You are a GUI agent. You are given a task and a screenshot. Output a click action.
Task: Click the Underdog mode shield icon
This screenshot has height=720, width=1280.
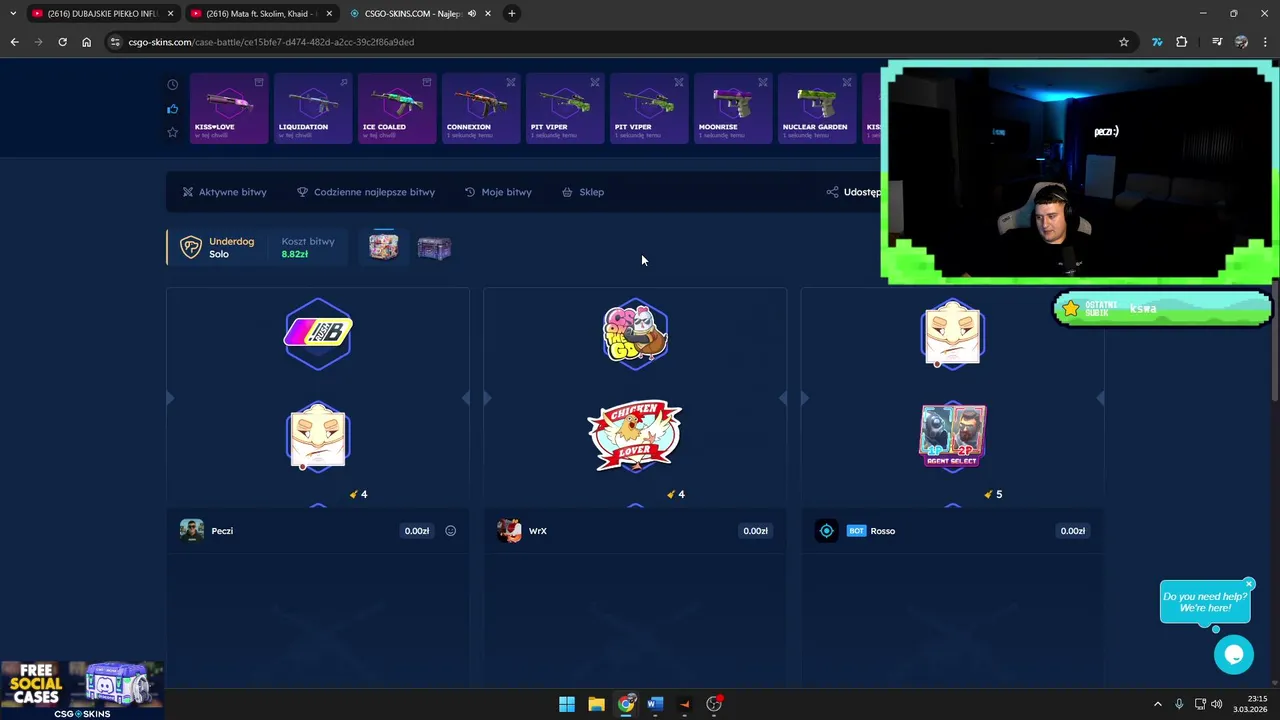point(190,247)
